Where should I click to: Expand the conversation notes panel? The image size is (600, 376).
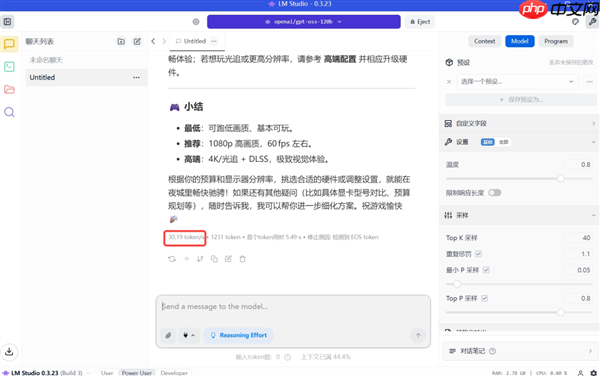point(520,351)
